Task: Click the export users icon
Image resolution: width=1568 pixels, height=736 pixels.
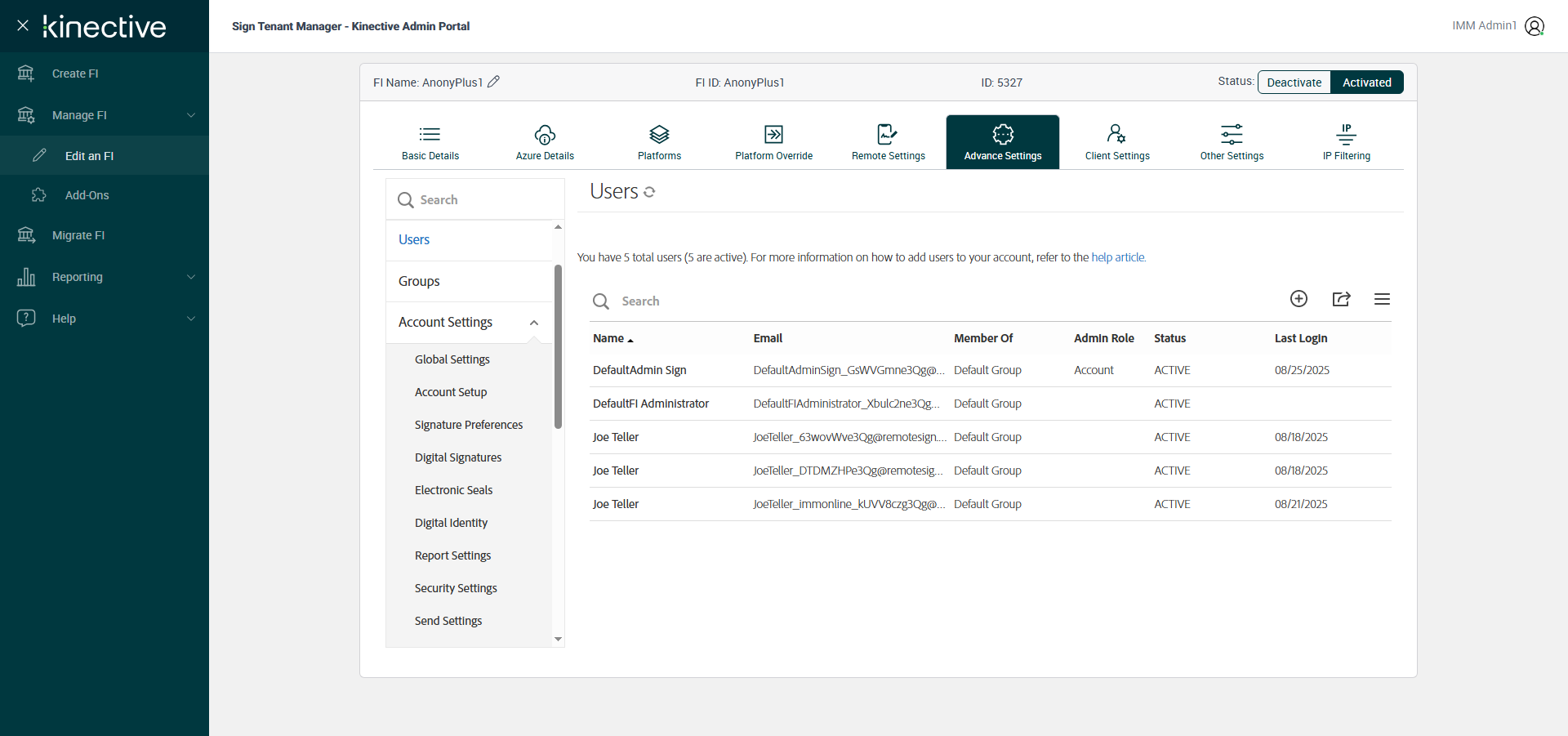Action: click(x=1341, y=299)
